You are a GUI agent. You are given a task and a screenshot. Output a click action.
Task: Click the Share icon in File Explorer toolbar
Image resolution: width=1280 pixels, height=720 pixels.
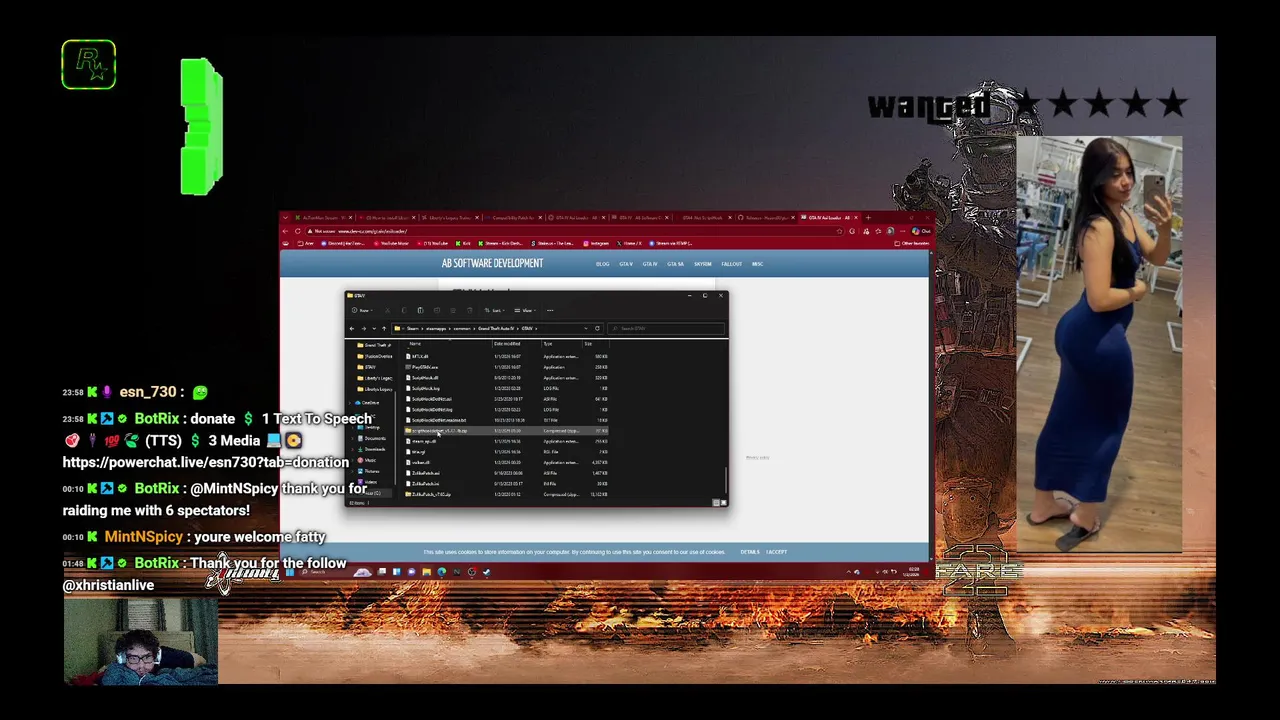[453, 310]
